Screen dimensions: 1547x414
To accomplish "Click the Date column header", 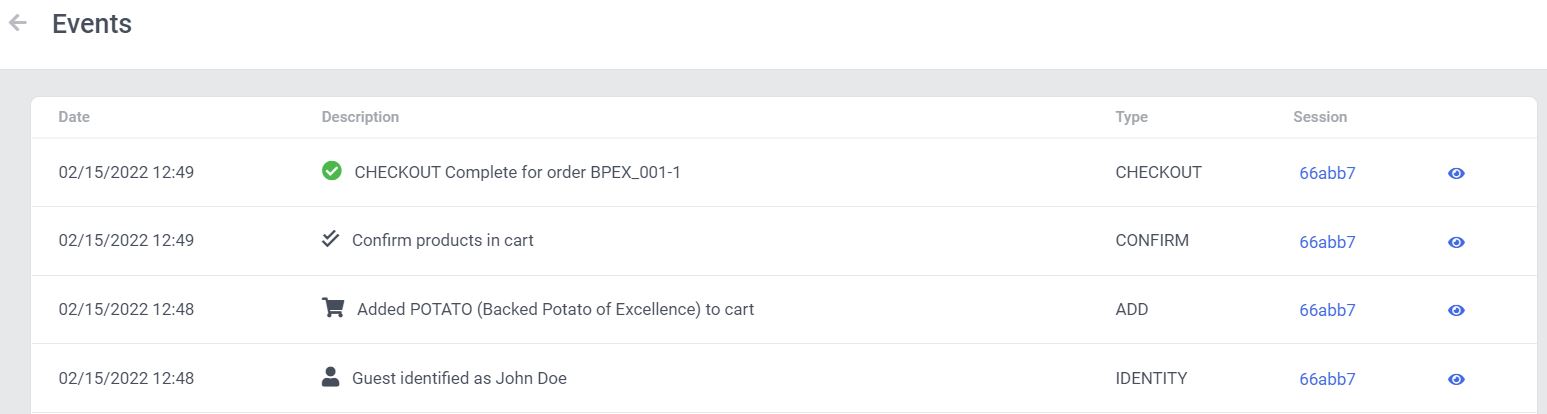I will click(74, 117).
